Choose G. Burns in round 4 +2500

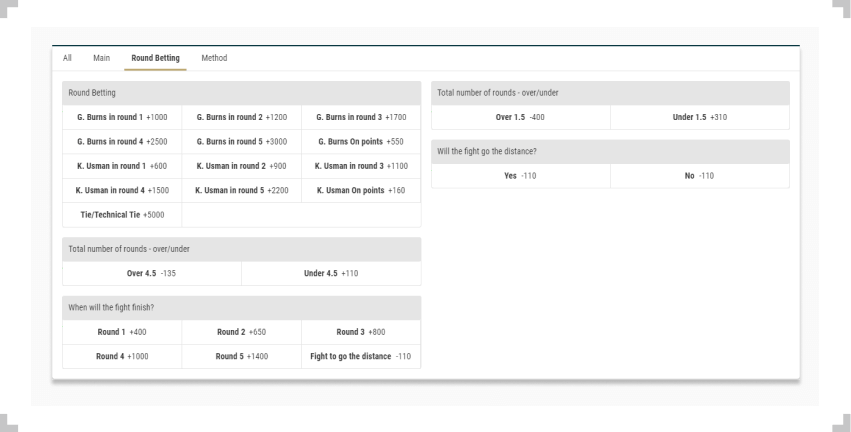pyautogui.click(x=122, y=142)
